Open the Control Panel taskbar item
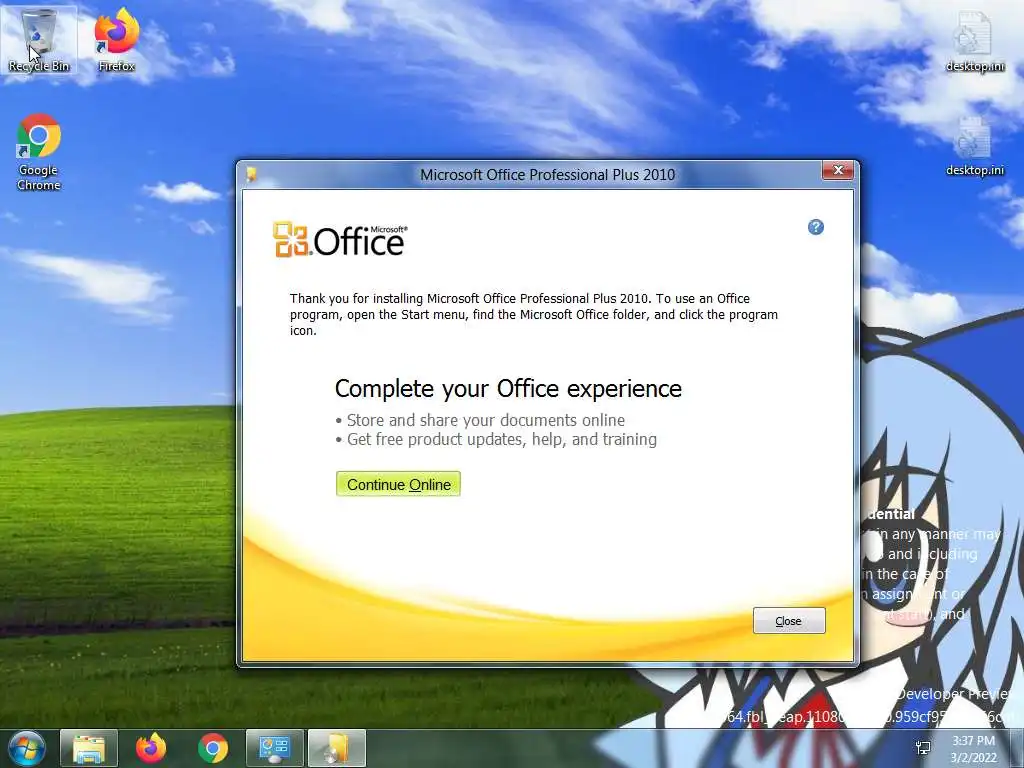Image resolution: width=1024 pixels, height=768 pixels. pyautogui.click(x=275, y=749)
